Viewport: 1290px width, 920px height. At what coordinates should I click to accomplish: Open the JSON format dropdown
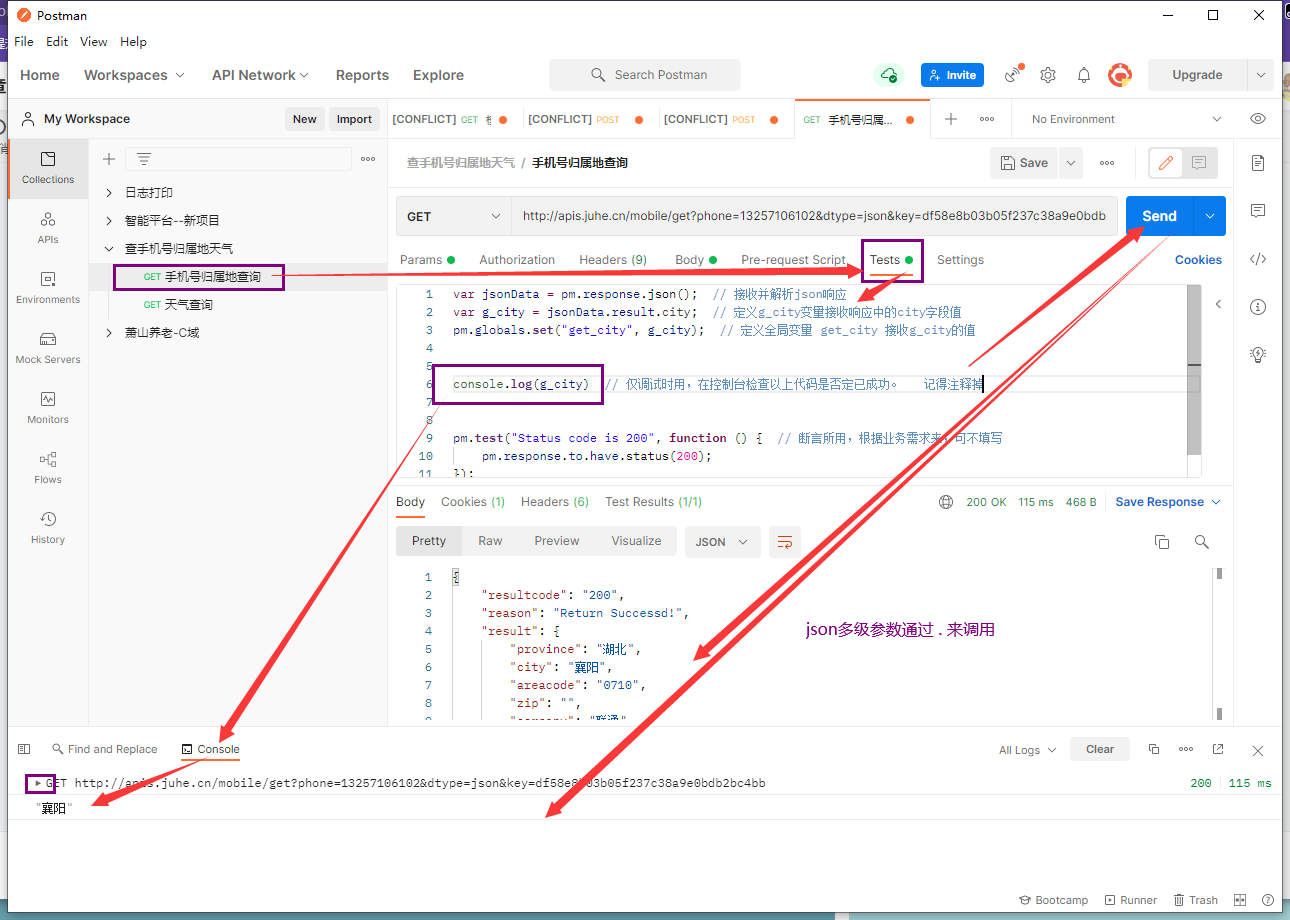[x=722, y=541]
